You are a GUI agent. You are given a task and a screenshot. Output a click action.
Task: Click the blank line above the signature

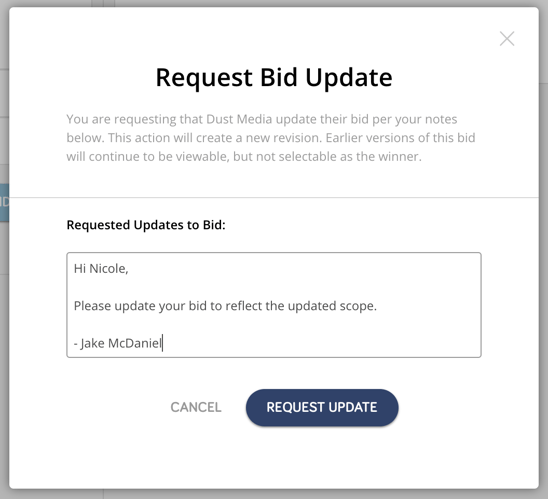274,325
